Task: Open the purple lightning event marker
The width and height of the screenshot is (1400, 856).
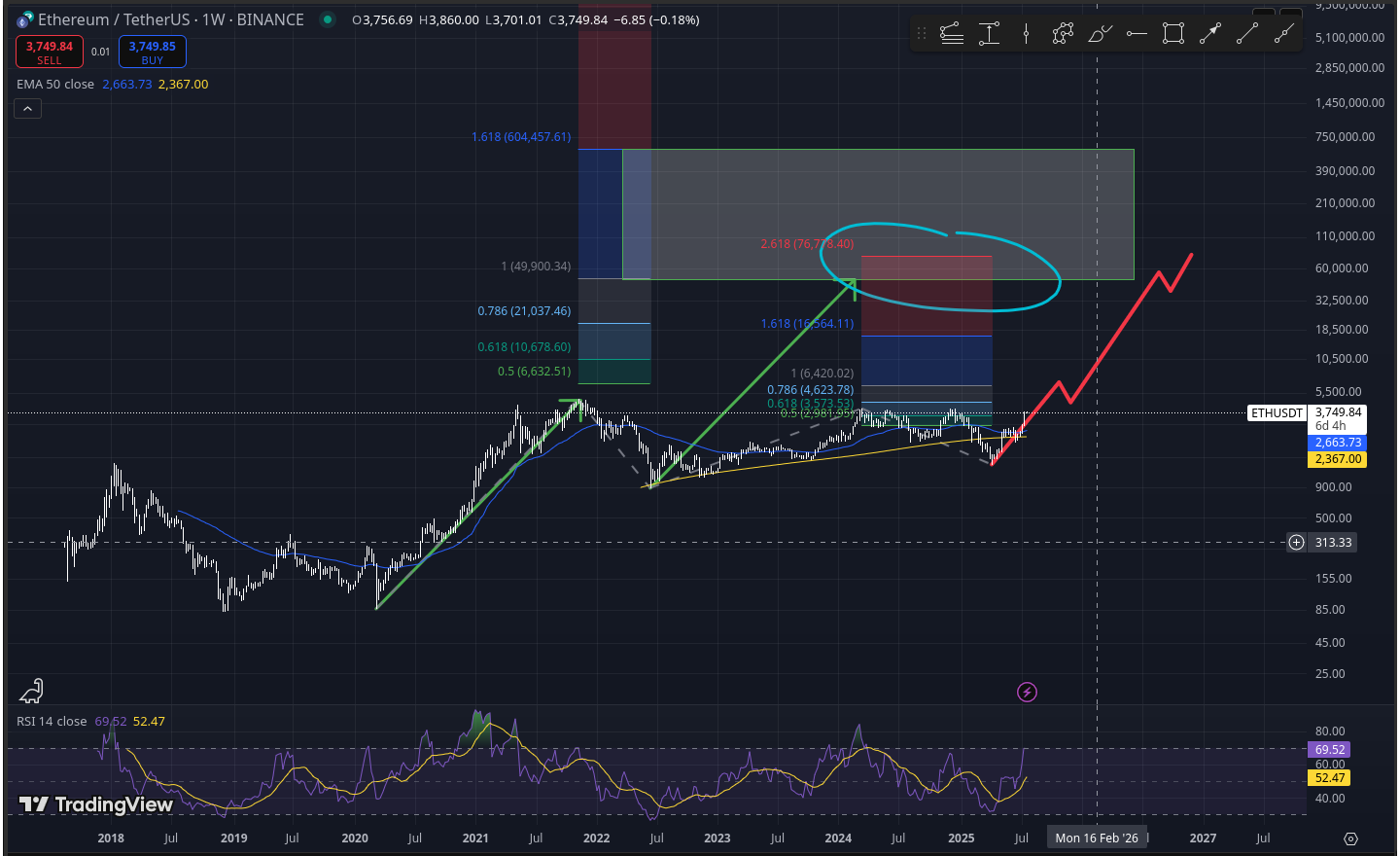Action: pos(1027,692)
